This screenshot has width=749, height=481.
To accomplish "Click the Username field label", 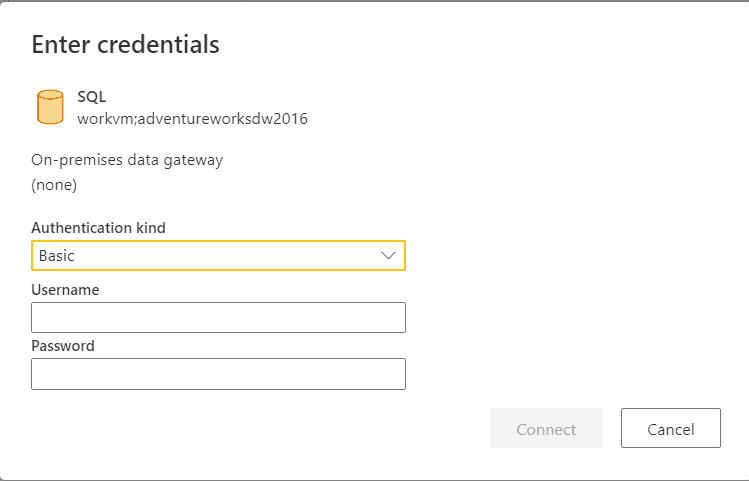I will point(65,289).
